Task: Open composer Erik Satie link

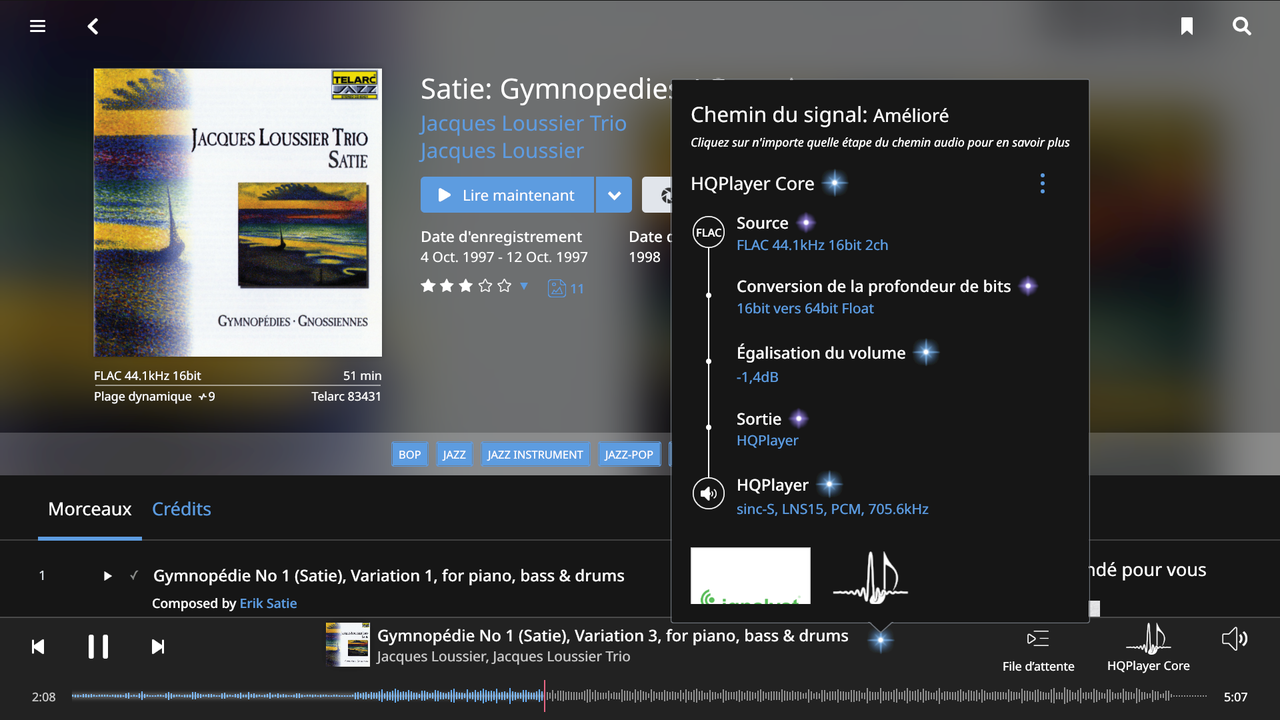Action: coord(268,603)
